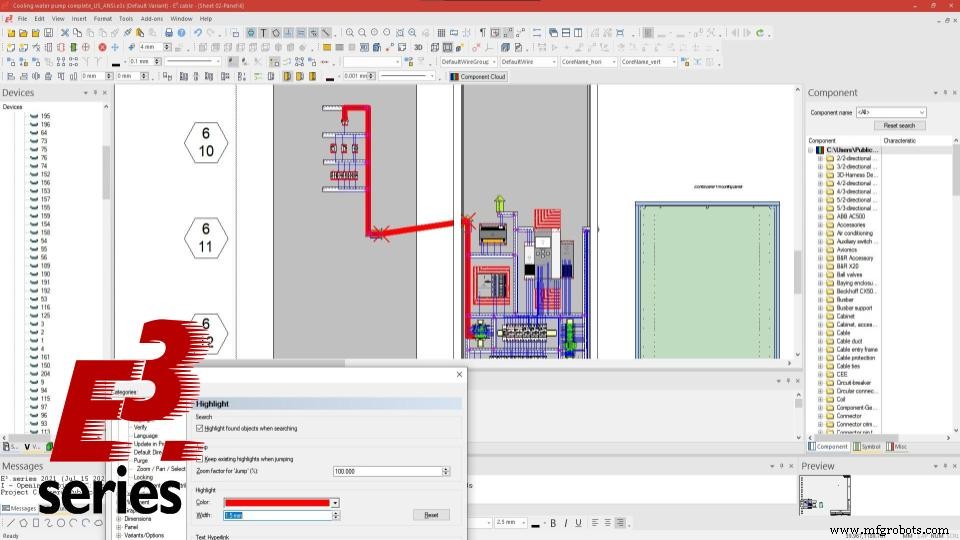Click the Reset search button
Screen dimensions: 960x540
click(899, 125)
